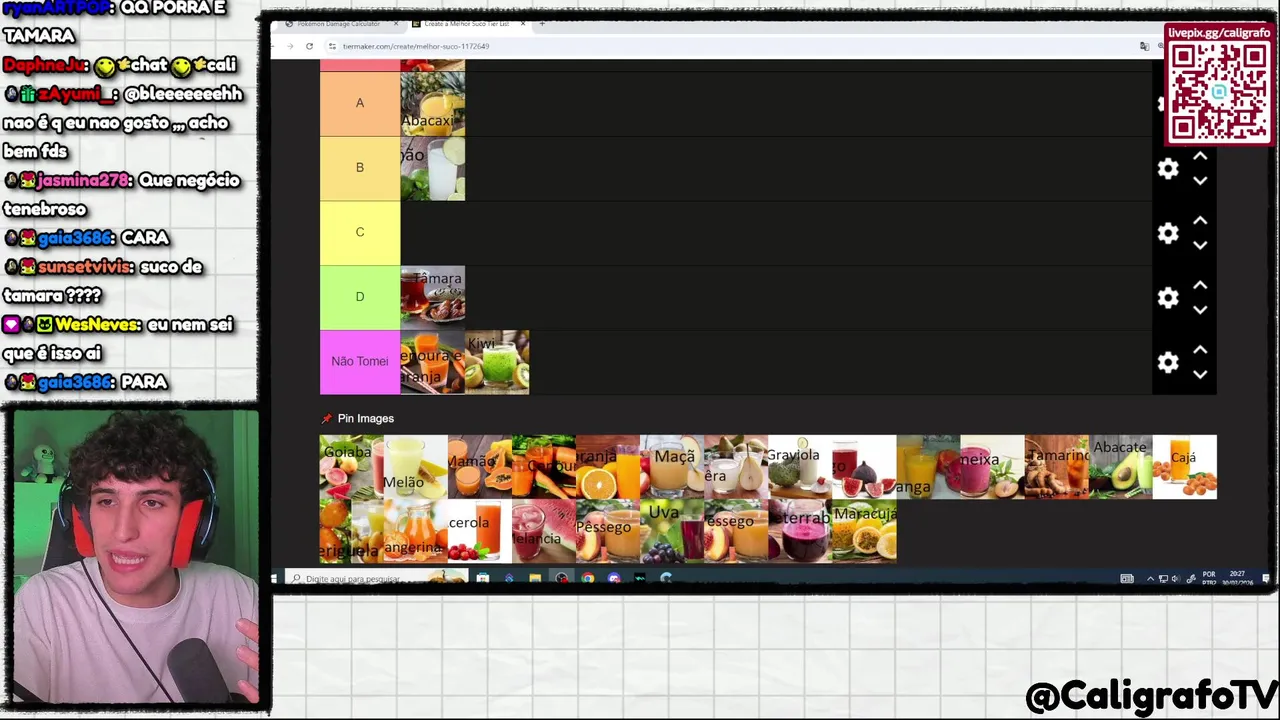Select the yellow B tier label
The width and height of the screenshot is (1280, 720).
pyautogui.click(x=360, y=168)
